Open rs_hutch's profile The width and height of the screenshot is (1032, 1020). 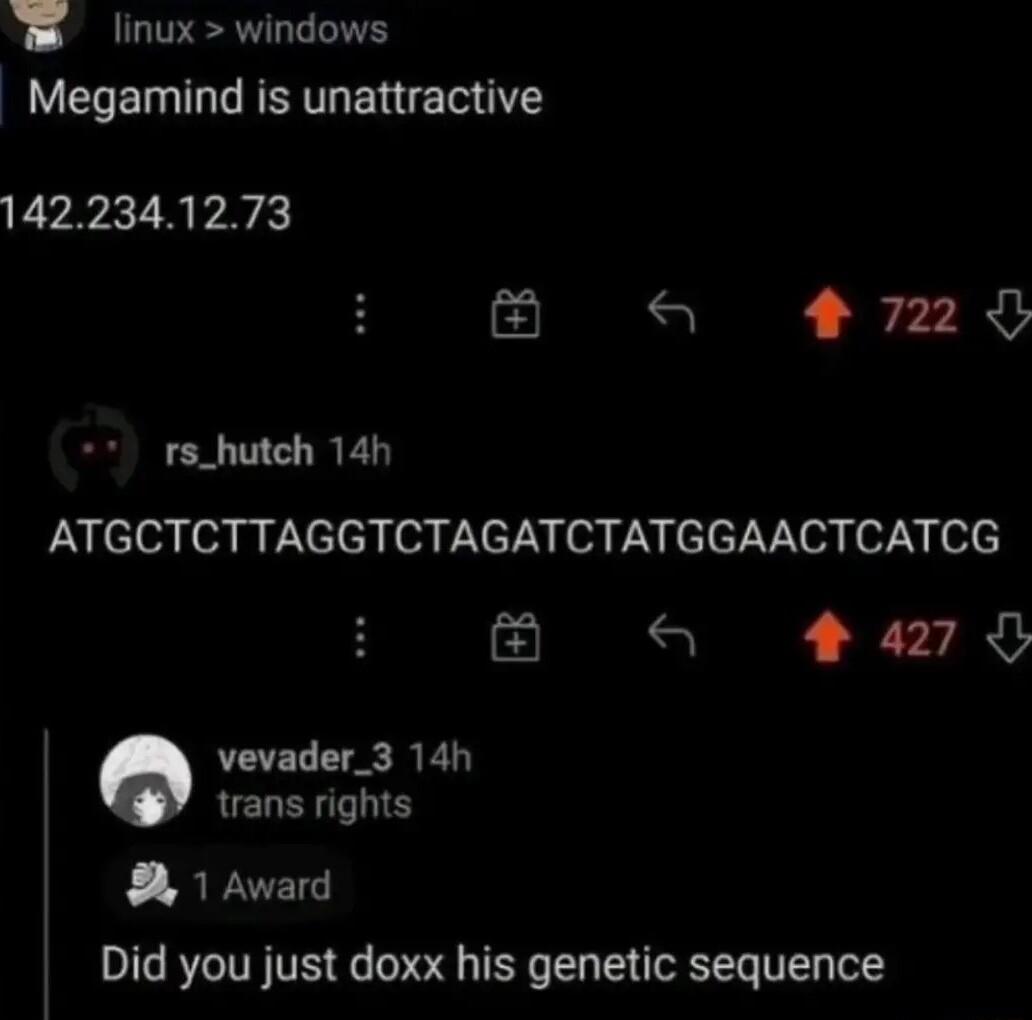point(236,451)
